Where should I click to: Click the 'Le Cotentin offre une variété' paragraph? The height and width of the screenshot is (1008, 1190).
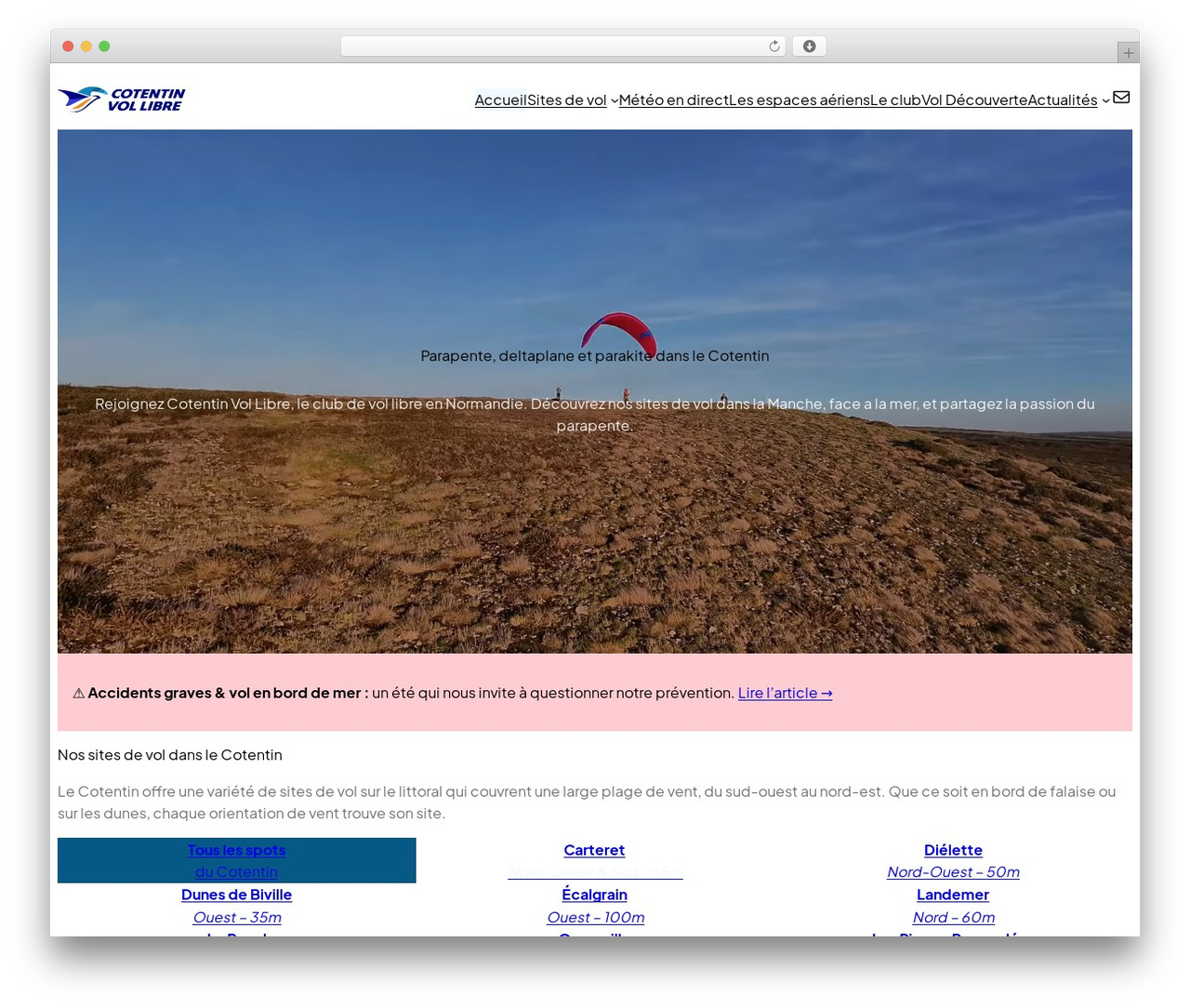tap(587, 802)
